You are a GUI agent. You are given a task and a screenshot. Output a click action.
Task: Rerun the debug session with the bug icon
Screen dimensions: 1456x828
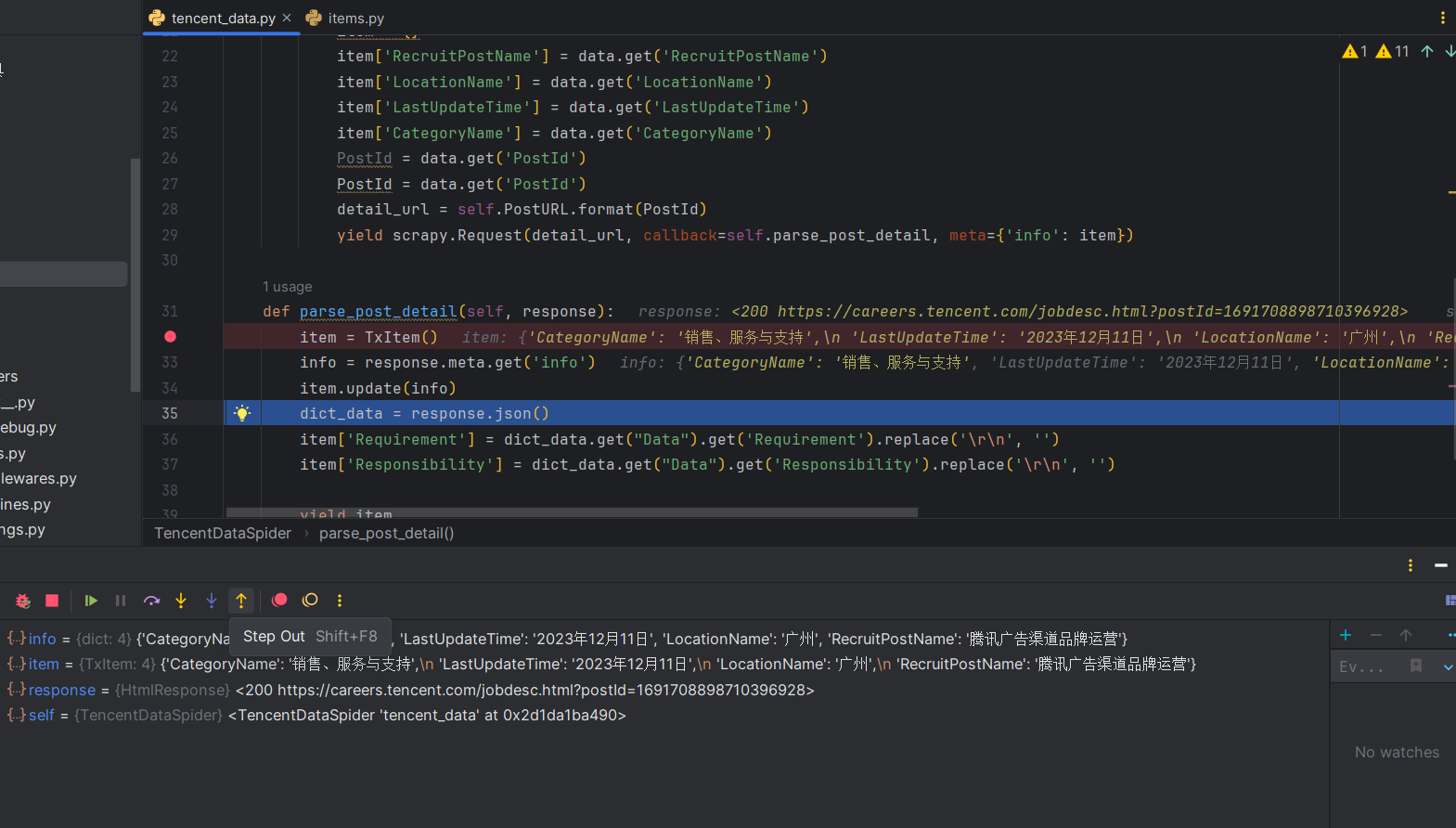(23, 601)
